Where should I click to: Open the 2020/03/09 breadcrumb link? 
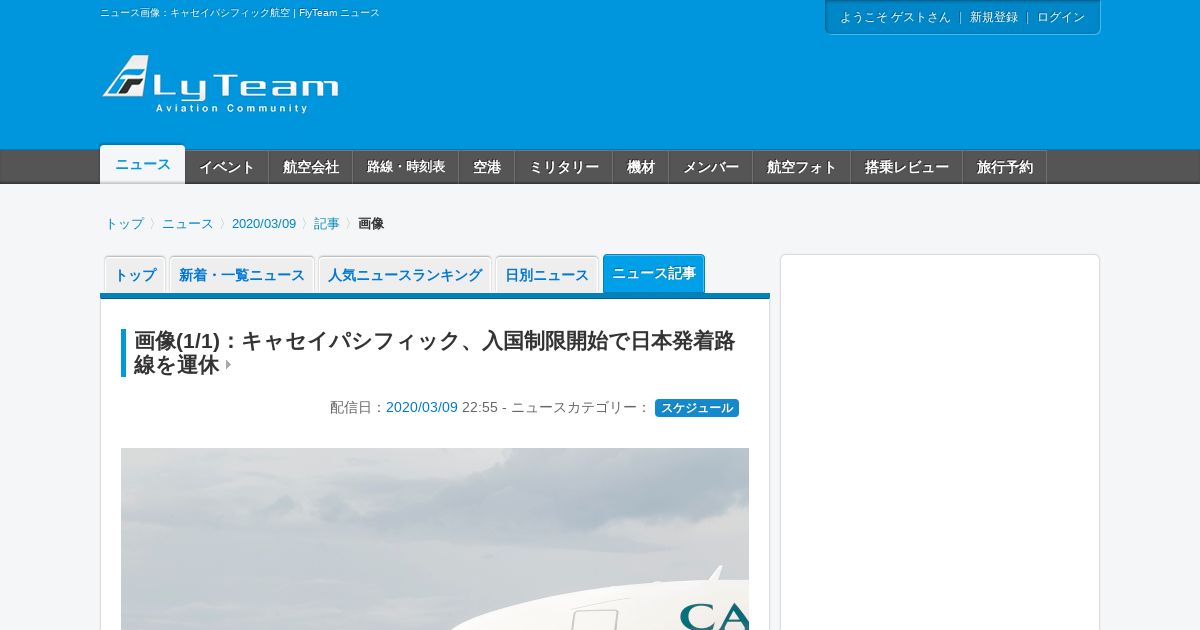264,224
